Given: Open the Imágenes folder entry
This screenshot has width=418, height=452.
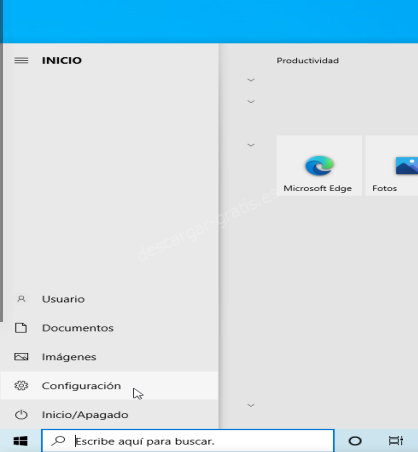Looking at the screenshot, I should tap(109, 357).
